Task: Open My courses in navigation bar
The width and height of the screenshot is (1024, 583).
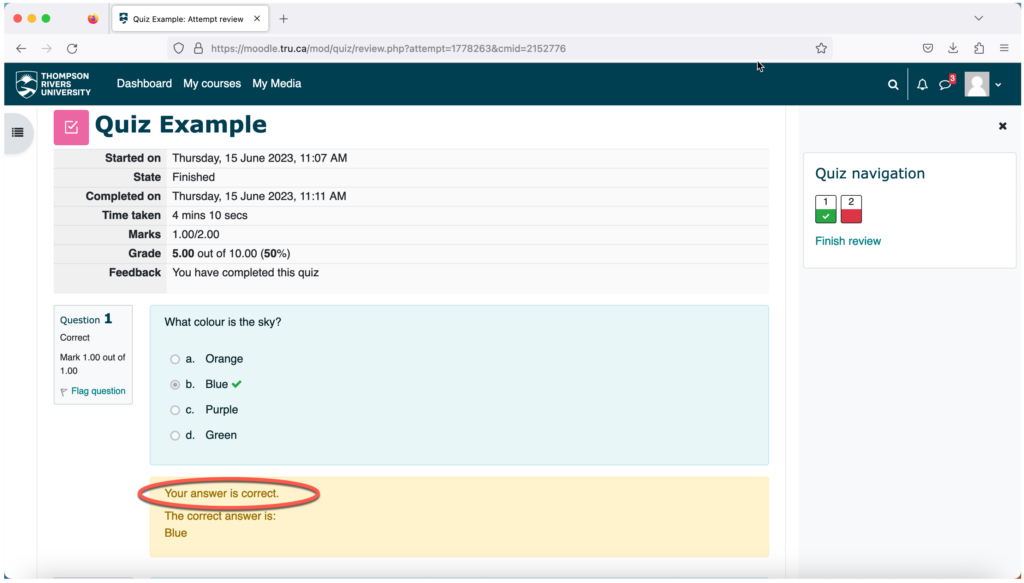Action: click(212, 84)
